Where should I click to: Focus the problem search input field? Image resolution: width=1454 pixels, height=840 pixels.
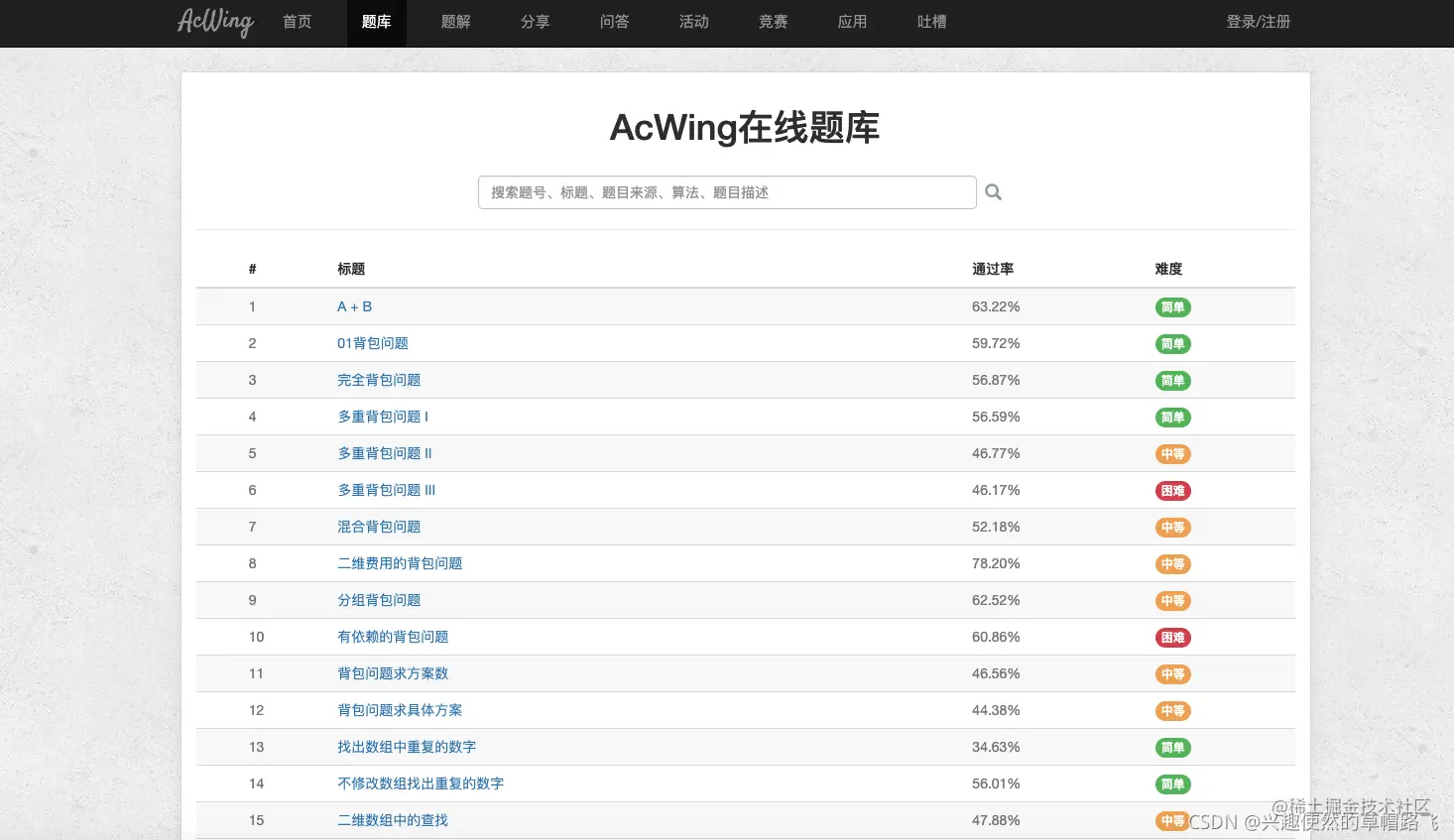[727, 192]
